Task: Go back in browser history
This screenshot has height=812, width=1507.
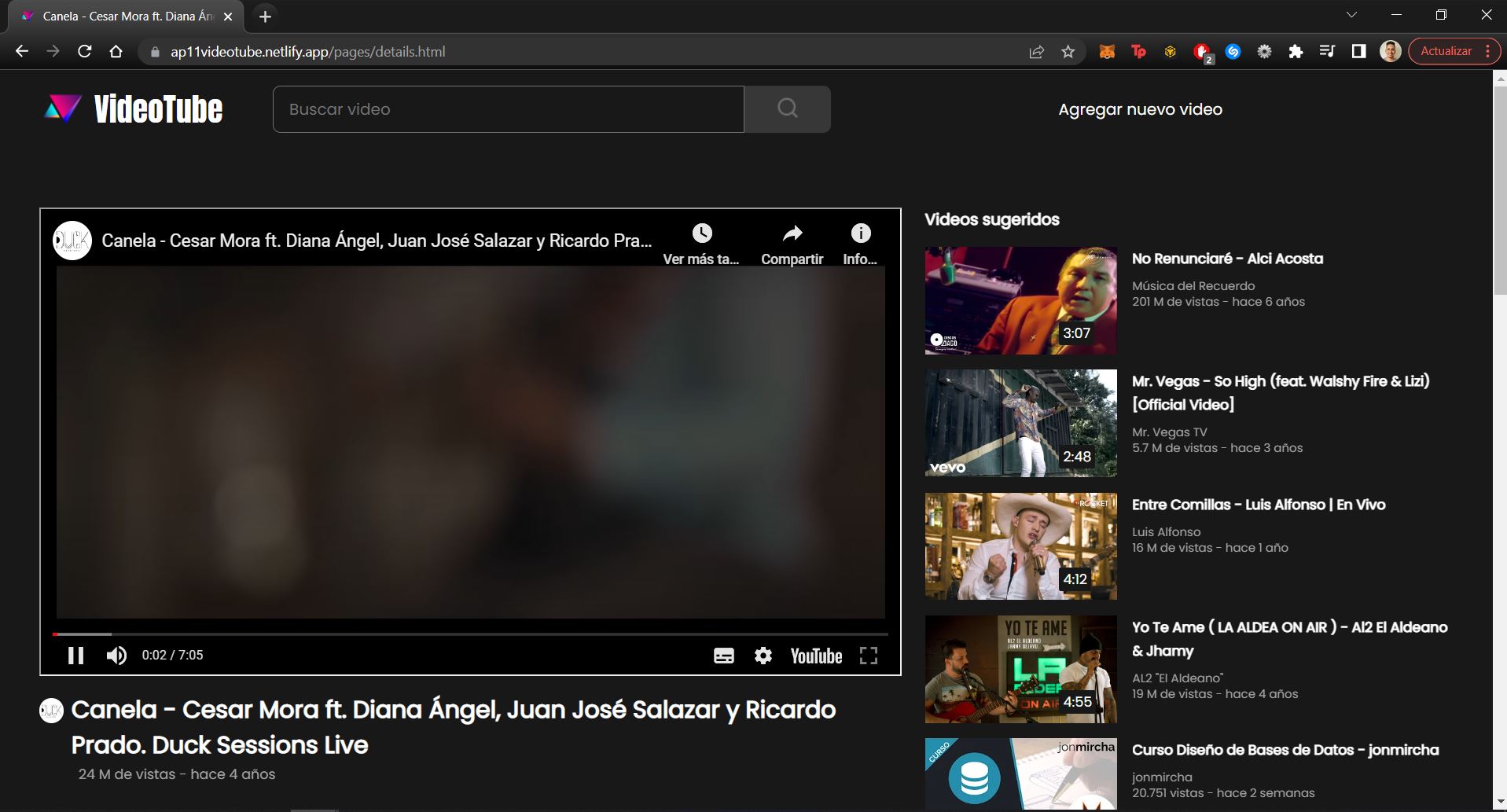Action: click(22, 51)
